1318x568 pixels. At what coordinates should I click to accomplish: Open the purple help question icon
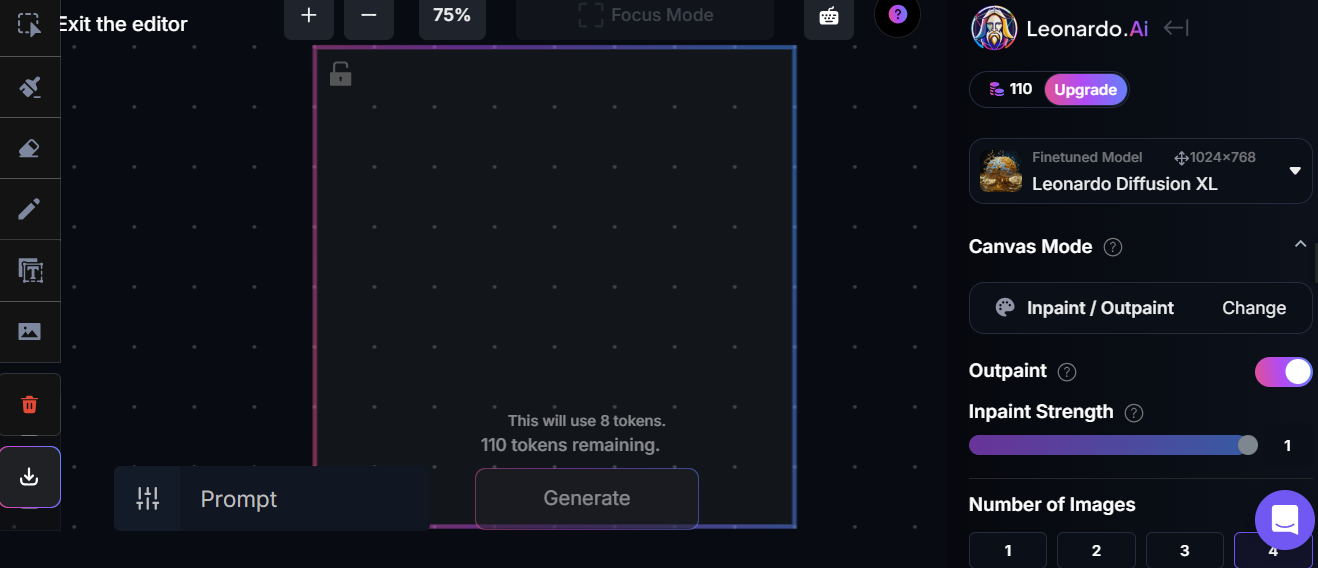[x=897, y=15]
